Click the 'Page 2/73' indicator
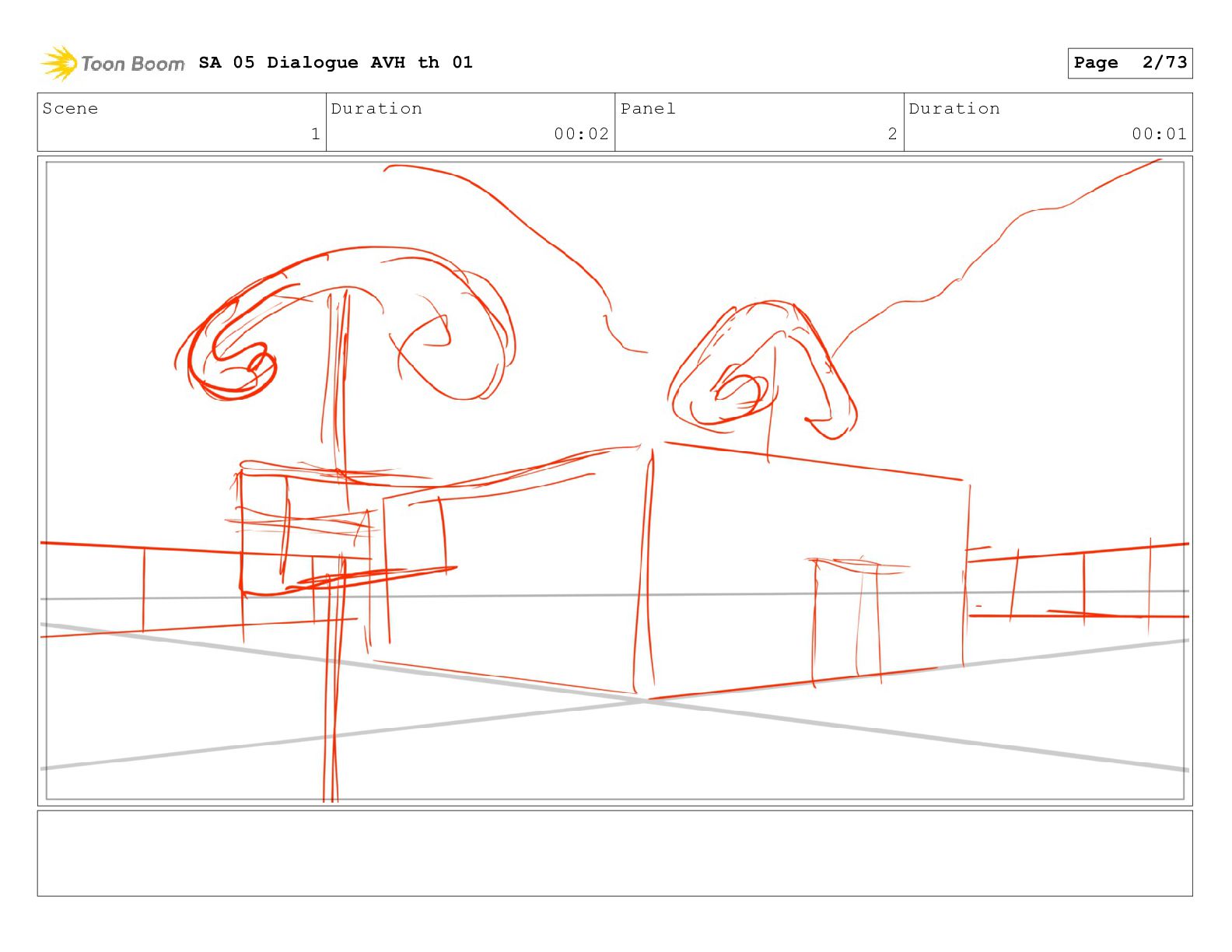 click(1129, 63)
